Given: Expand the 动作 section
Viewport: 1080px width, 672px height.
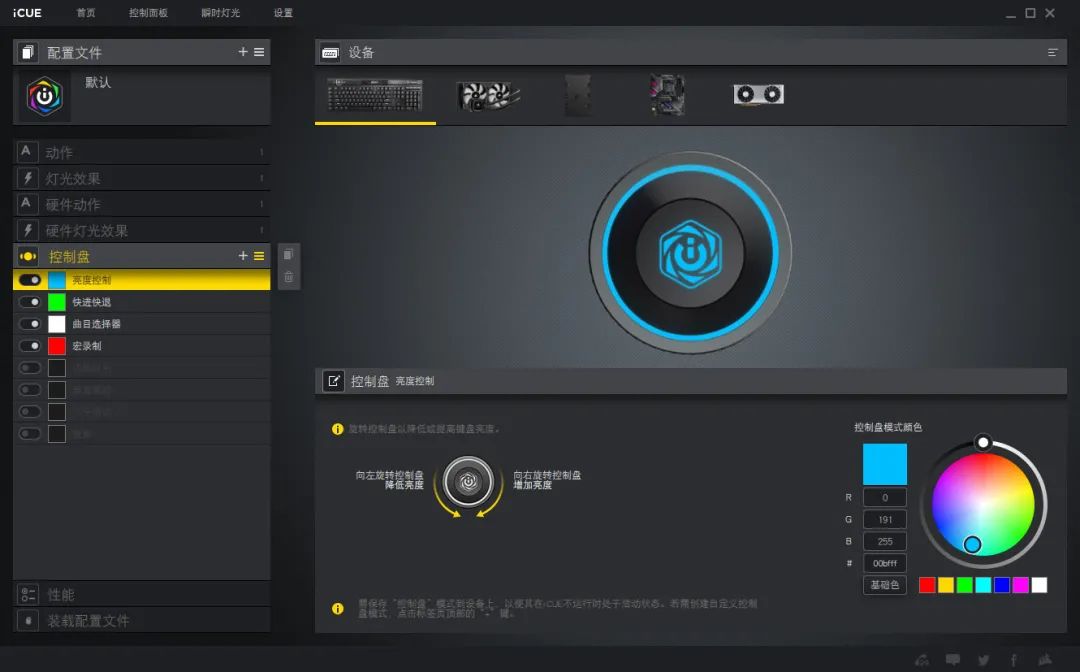Looking at the screenshot, I should (x=141, y=152).
